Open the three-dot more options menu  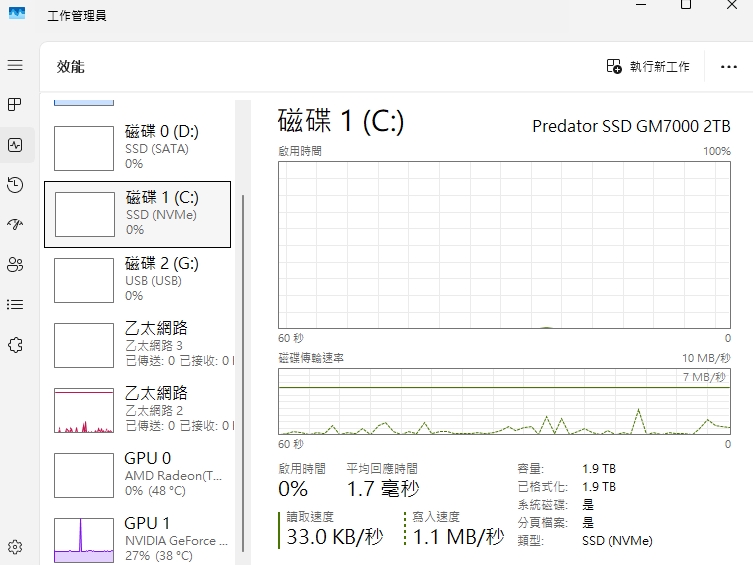[728, 67]
